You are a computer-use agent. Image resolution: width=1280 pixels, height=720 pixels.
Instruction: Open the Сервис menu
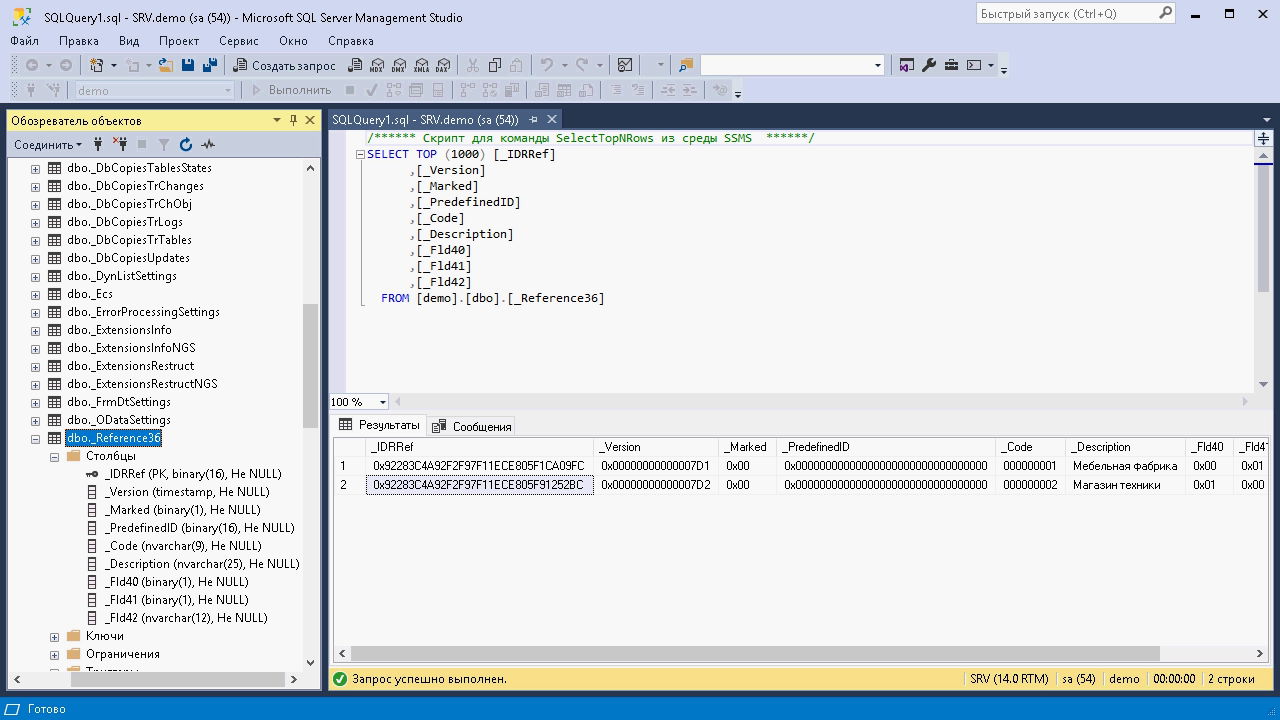[x=238, y=41]
